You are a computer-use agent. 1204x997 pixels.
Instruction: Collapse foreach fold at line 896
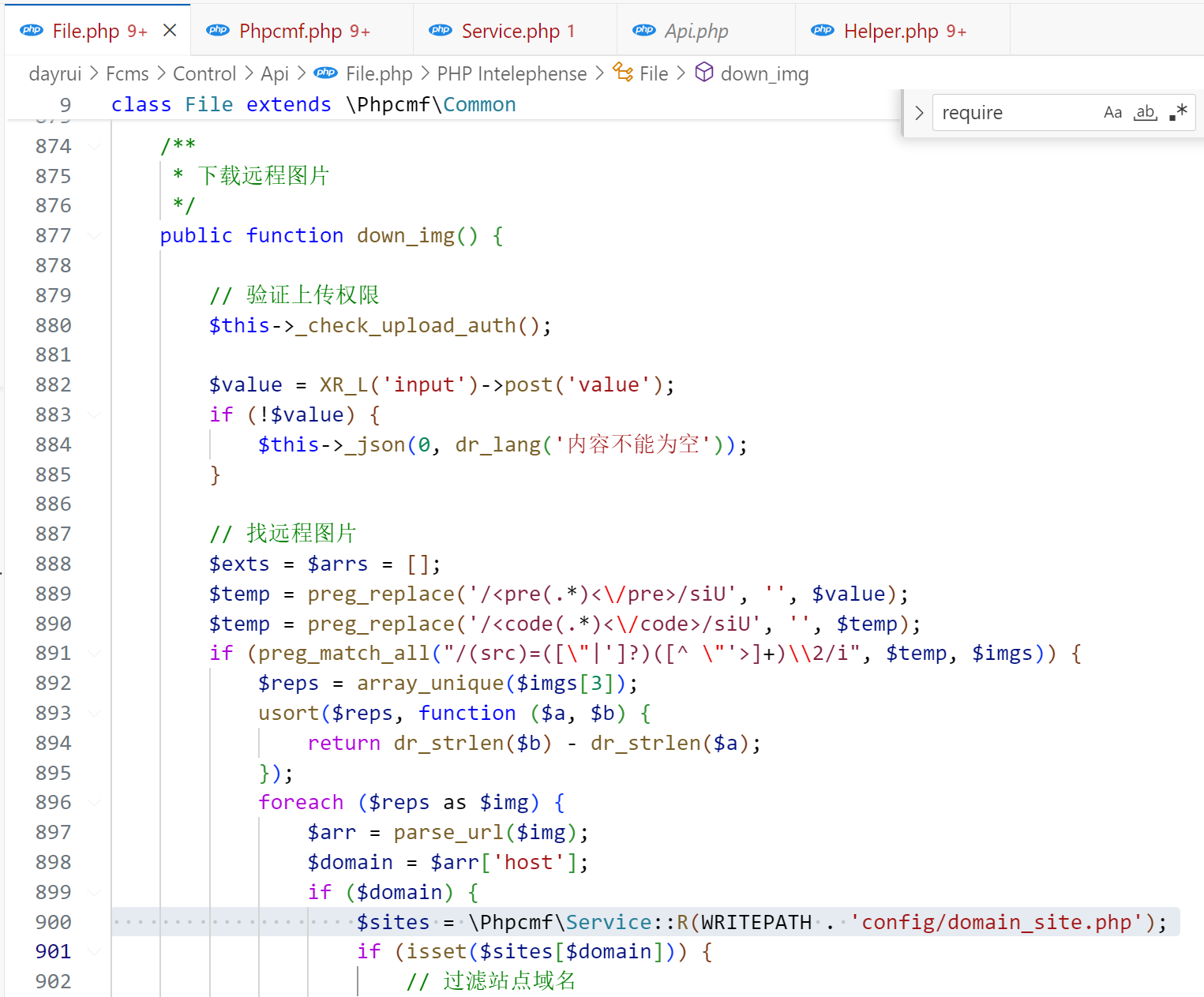tap(95, 802)
